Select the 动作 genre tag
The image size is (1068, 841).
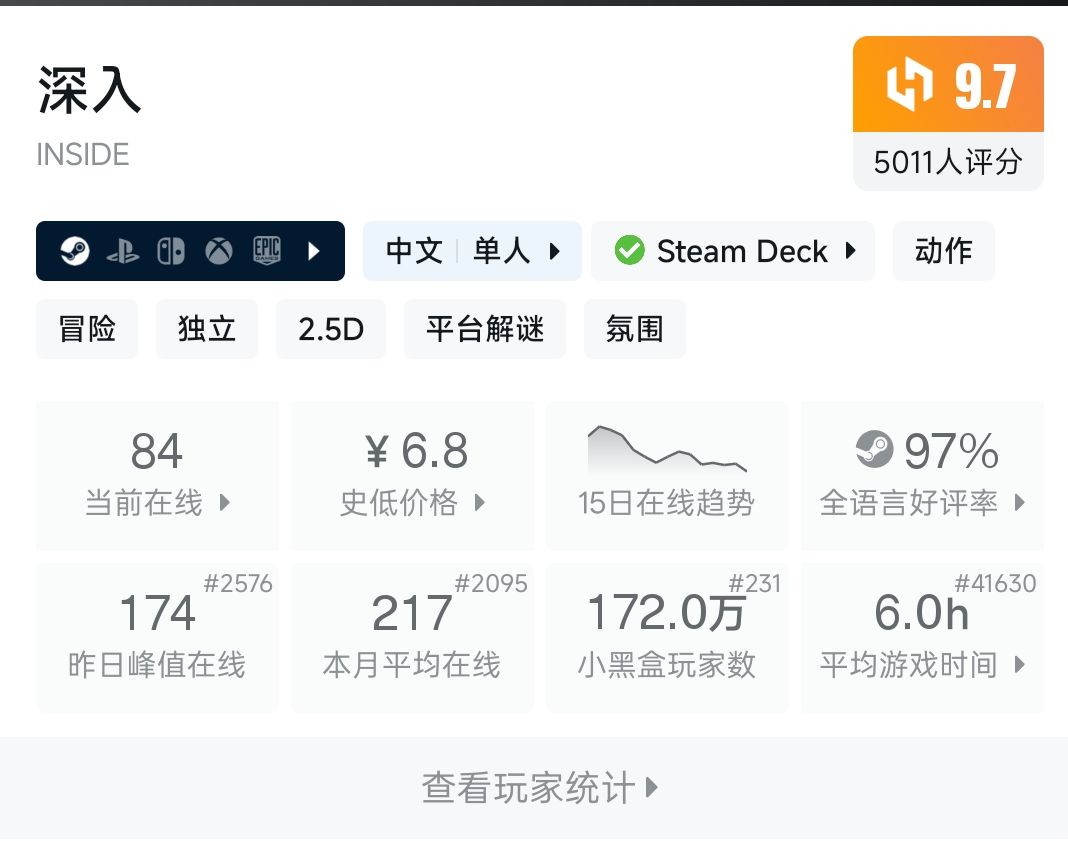[x=943, y=251]
